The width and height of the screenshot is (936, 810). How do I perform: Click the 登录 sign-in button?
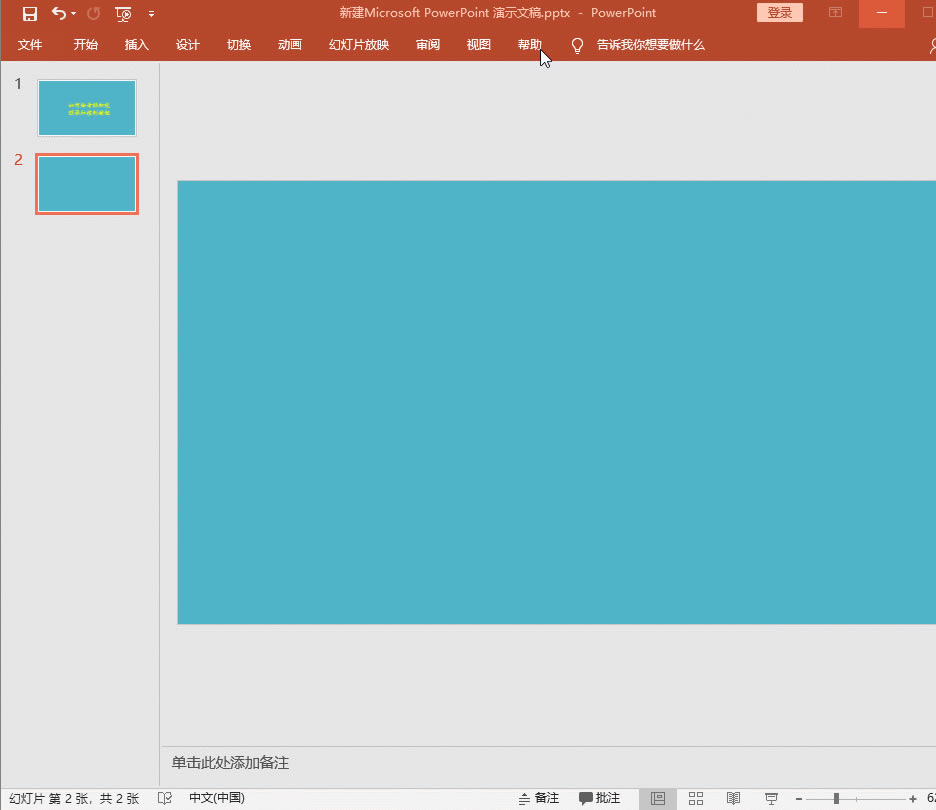pos(780,13)
